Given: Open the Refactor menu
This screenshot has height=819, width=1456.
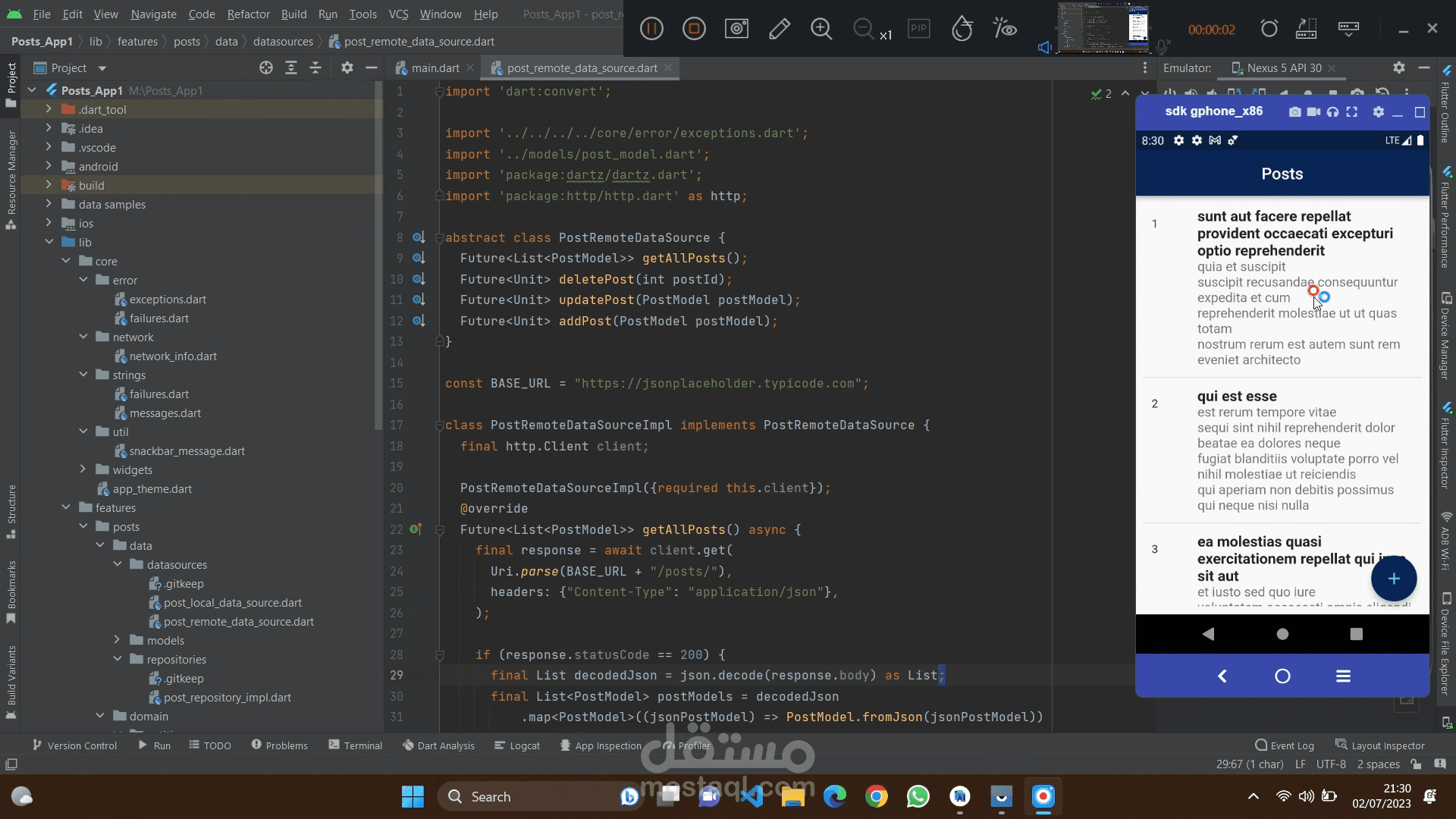Looking at the screenshot, I should (x=248, y=14).
